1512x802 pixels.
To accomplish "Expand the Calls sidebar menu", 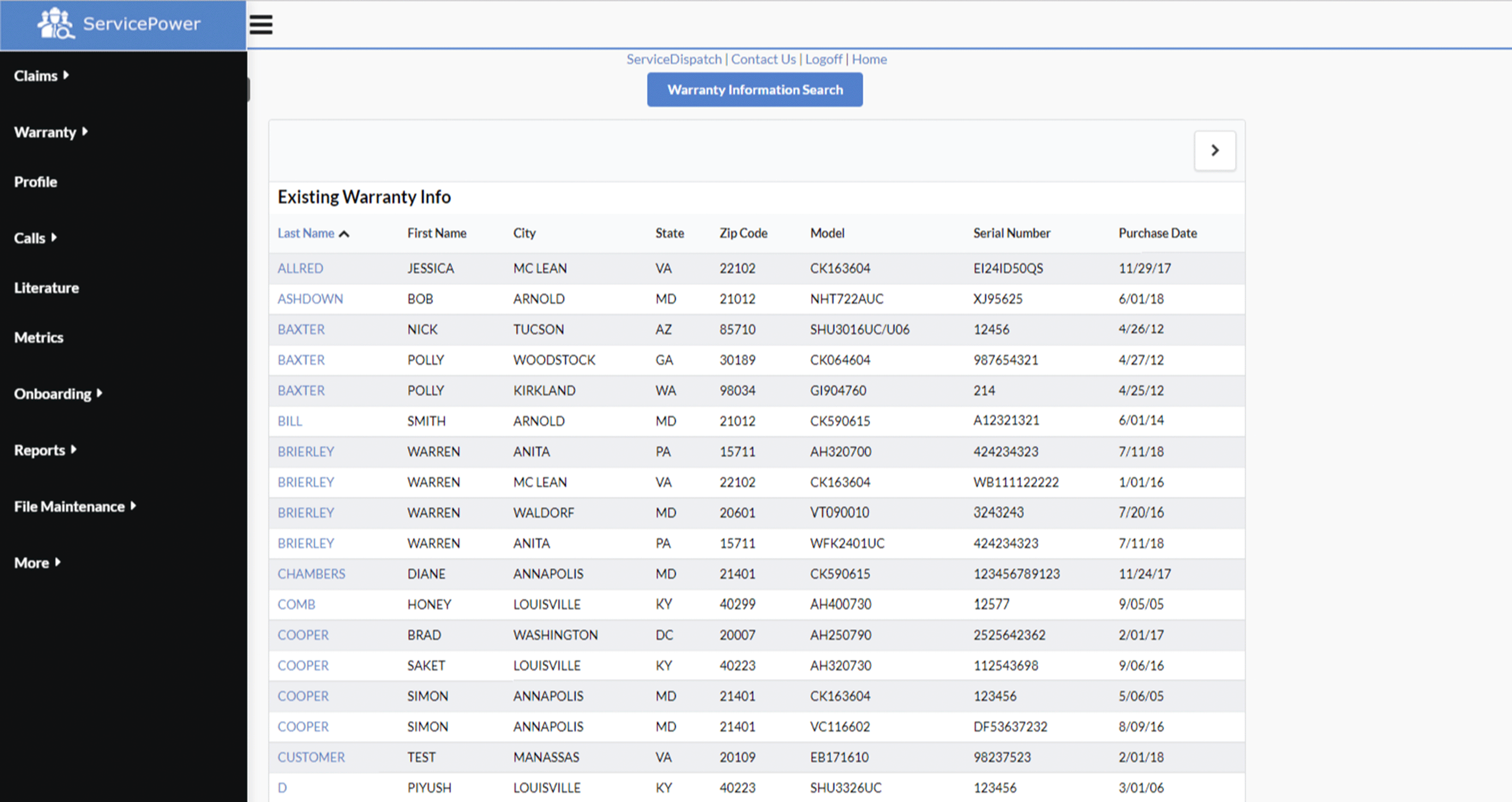I will (35, 238).
